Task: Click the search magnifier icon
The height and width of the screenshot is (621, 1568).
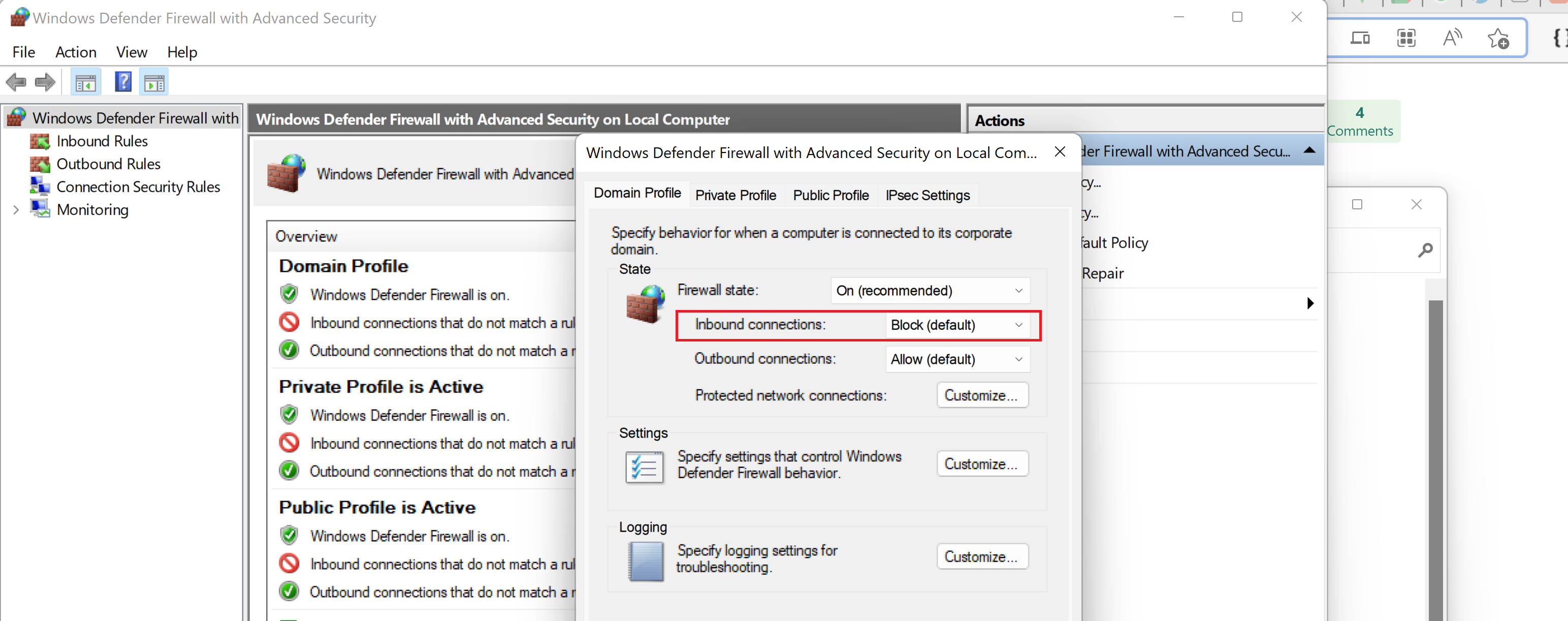Action: 1425,250
